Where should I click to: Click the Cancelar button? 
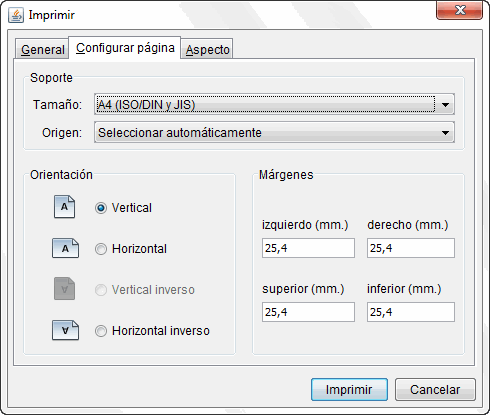click(435, 389)
